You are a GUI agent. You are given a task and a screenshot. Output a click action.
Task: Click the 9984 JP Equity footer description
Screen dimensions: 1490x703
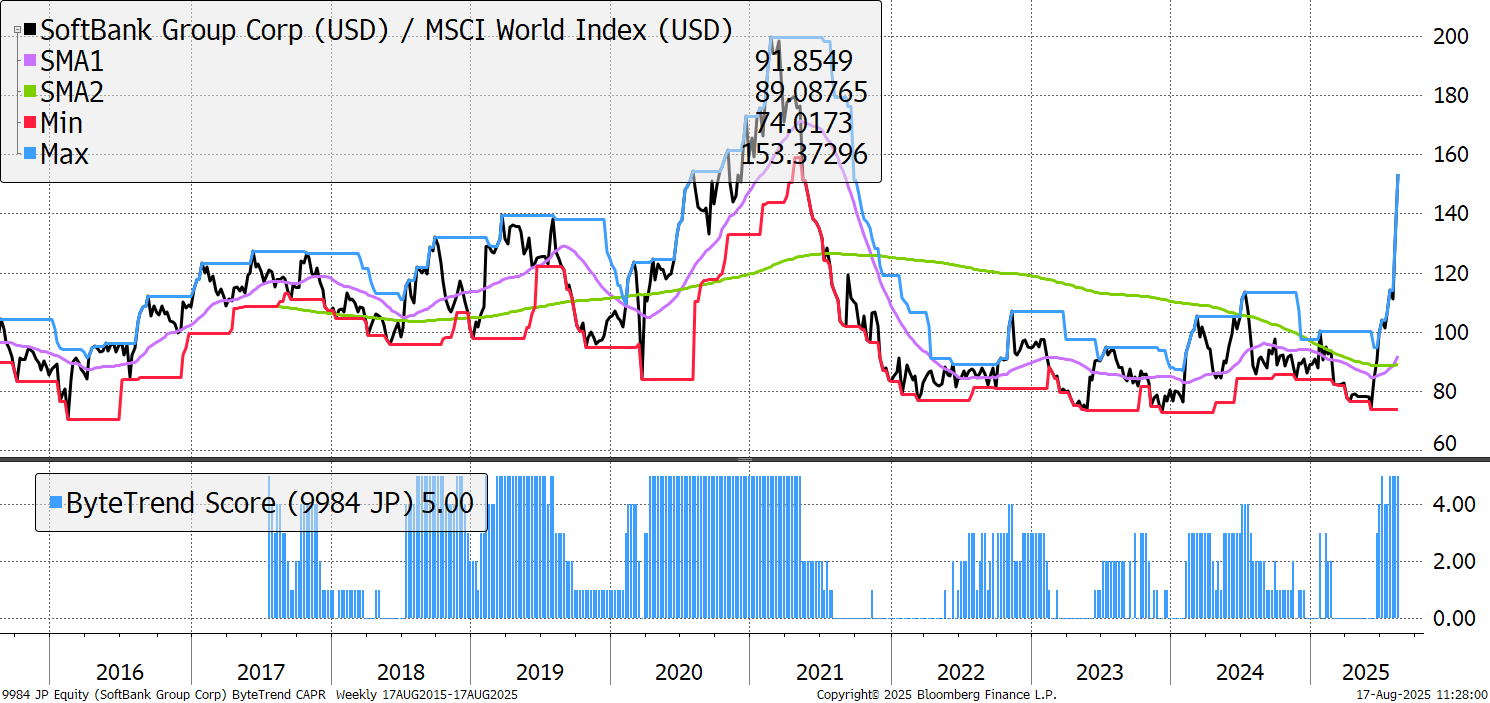(x=260, y=694)
